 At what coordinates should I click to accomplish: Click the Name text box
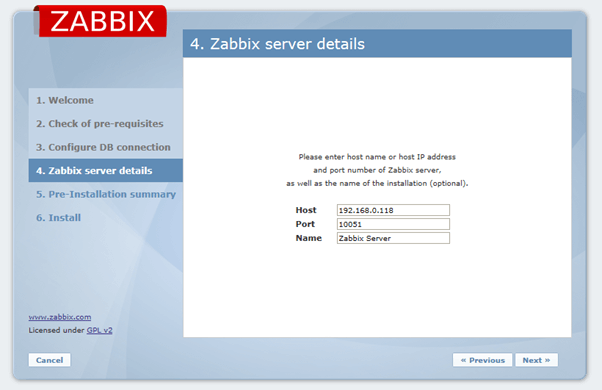393,238
